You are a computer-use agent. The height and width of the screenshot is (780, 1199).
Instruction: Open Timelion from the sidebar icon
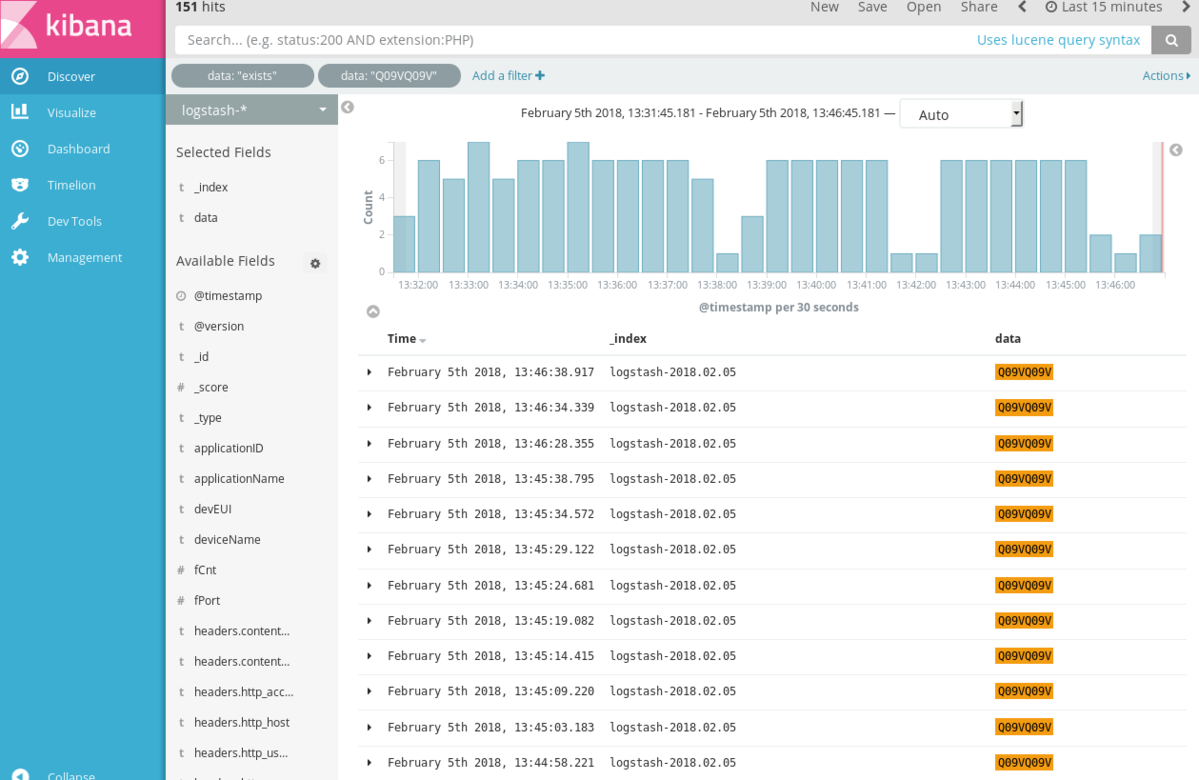coord(20,185)
